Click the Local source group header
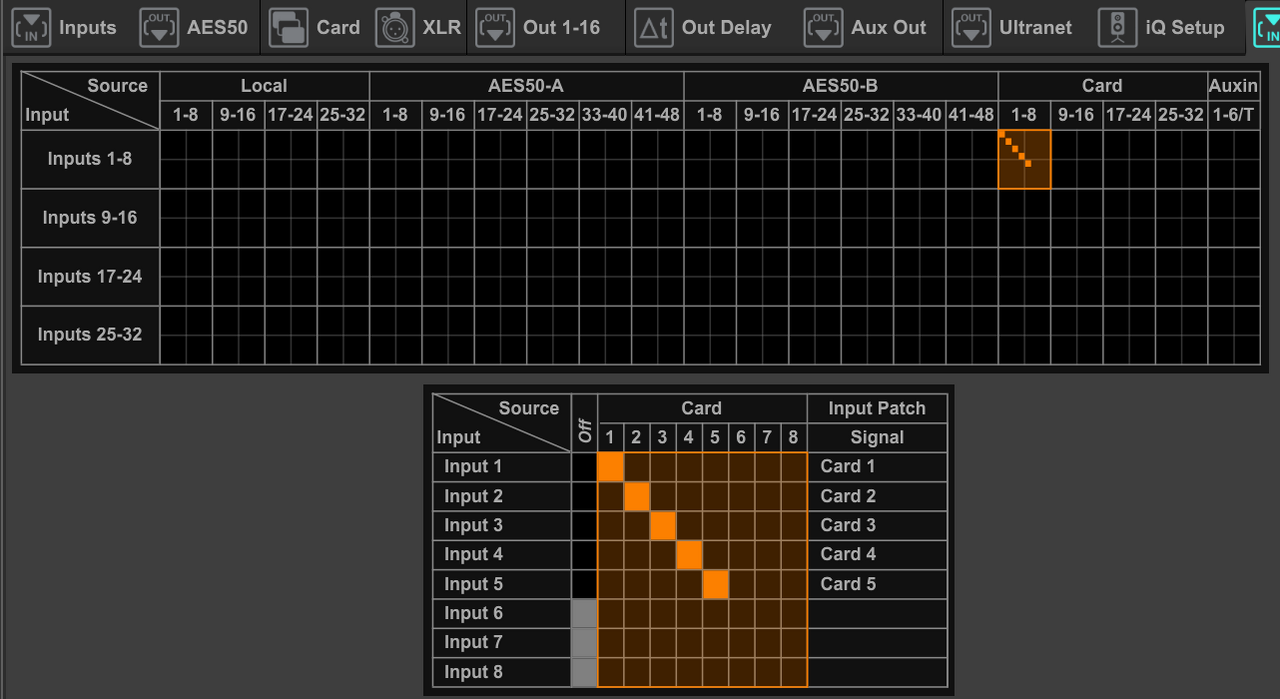1280x699 pixels. 264,86
